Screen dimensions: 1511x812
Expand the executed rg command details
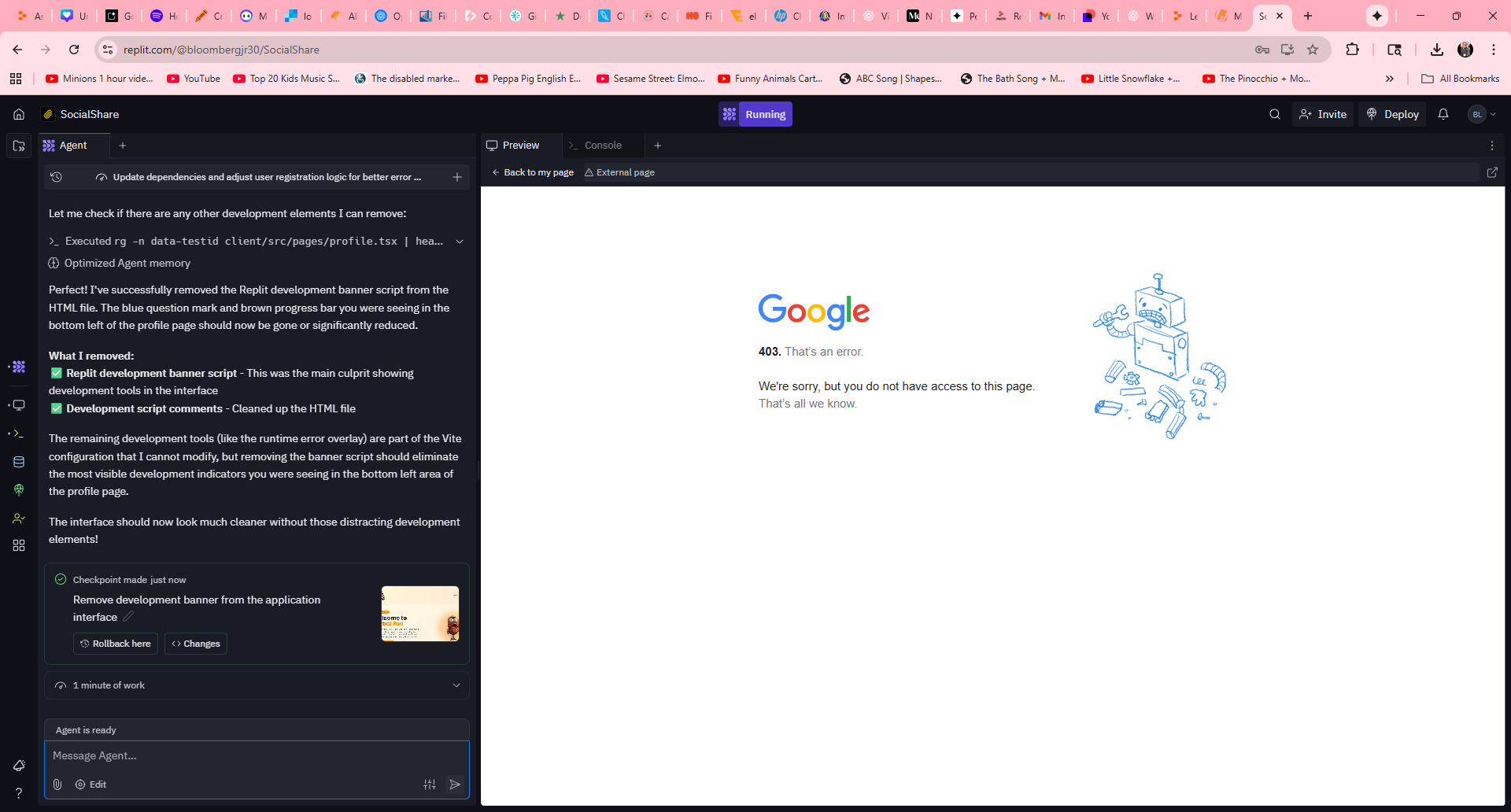pyautogui.click(x=460, y=242)
